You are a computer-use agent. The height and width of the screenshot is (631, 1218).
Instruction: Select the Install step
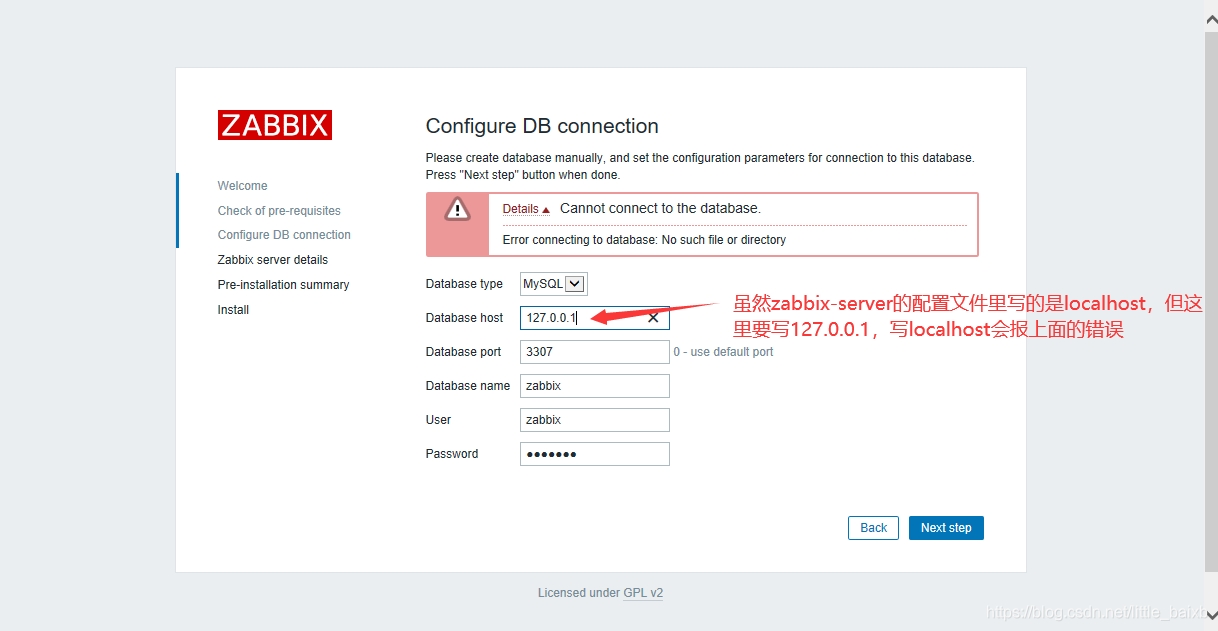[x=233, y=310]
